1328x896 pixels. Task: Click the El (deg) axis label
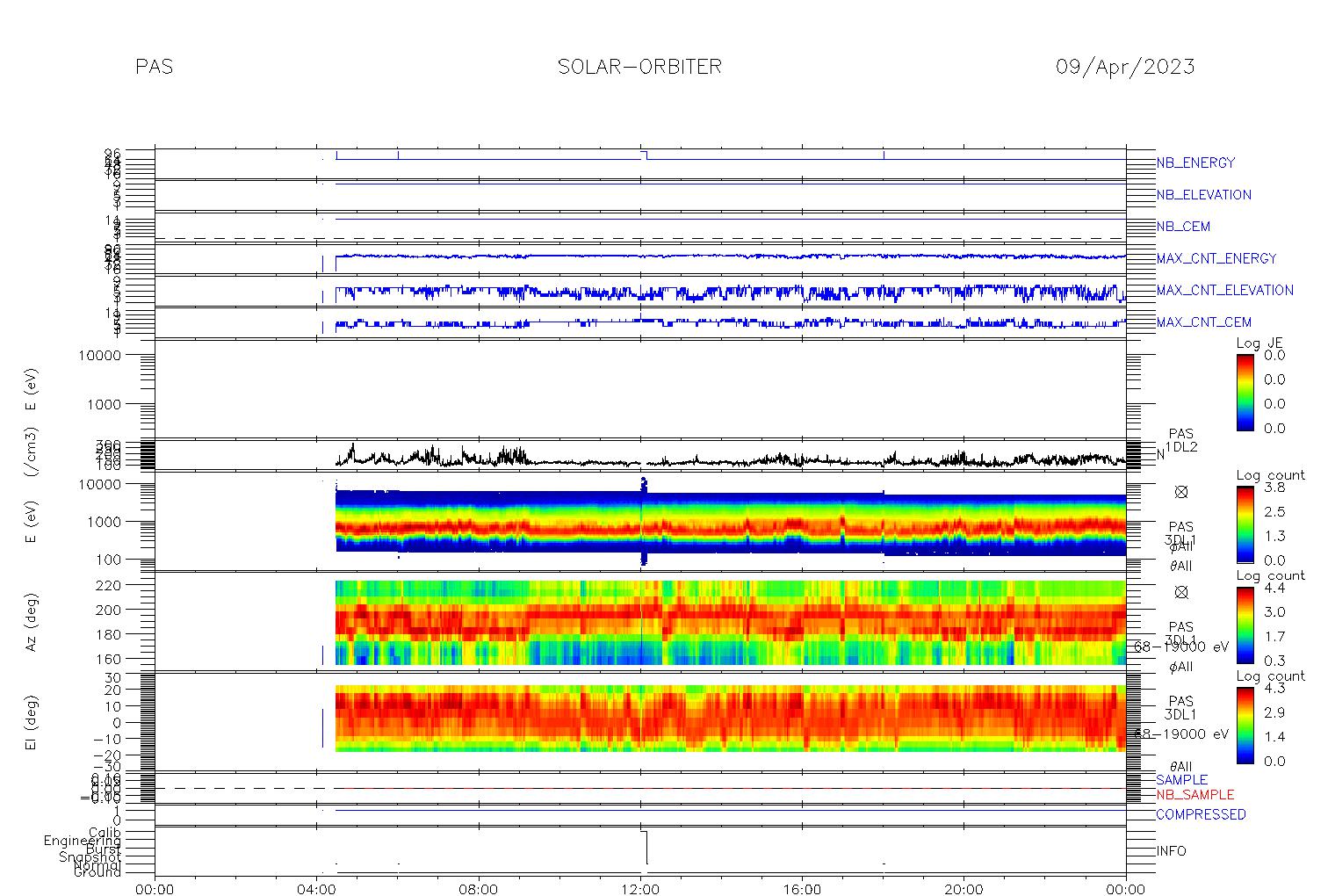31,722
